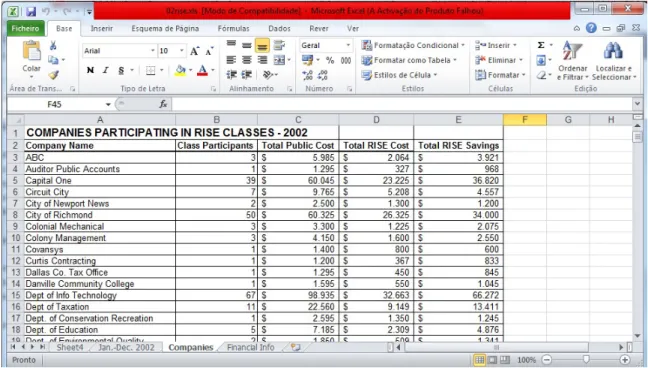
Task: Toggle align text right
Action: pyautogui.click(x=262, y=60)
